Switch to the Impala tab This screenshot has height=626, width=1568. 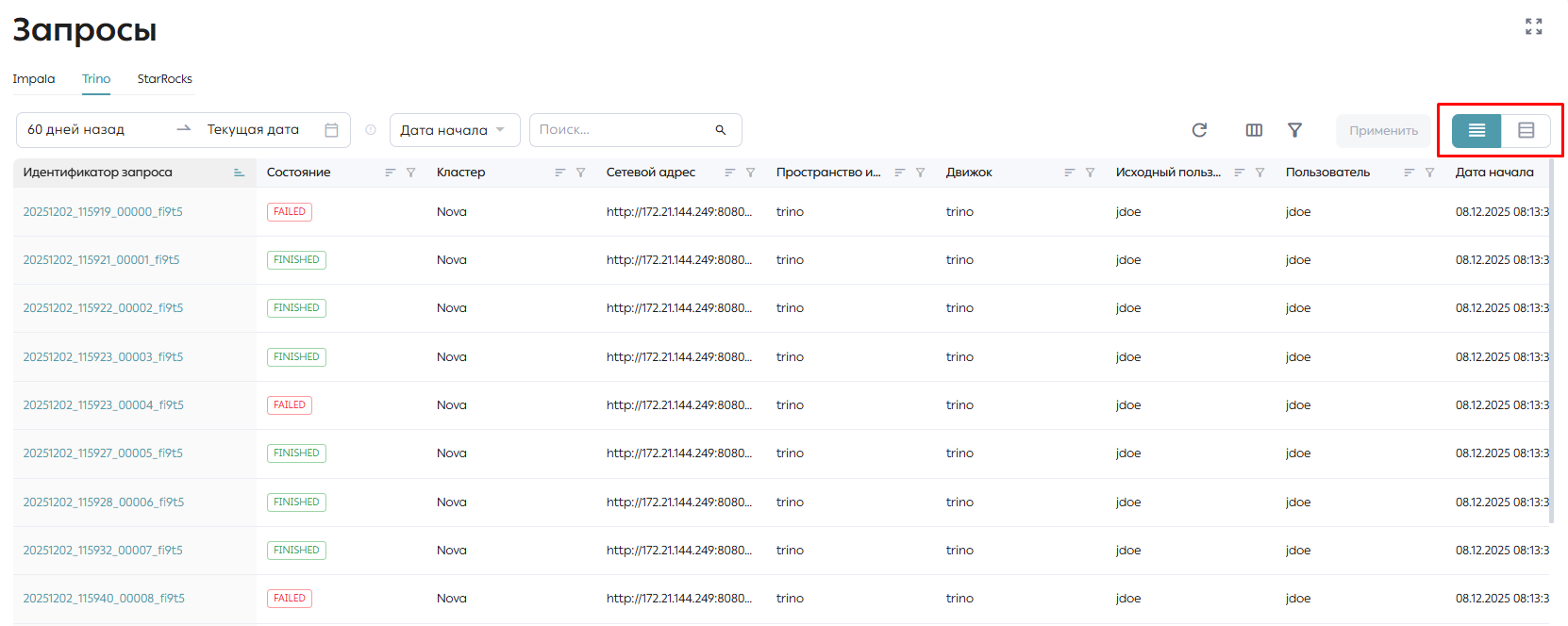tap(34, 79)
